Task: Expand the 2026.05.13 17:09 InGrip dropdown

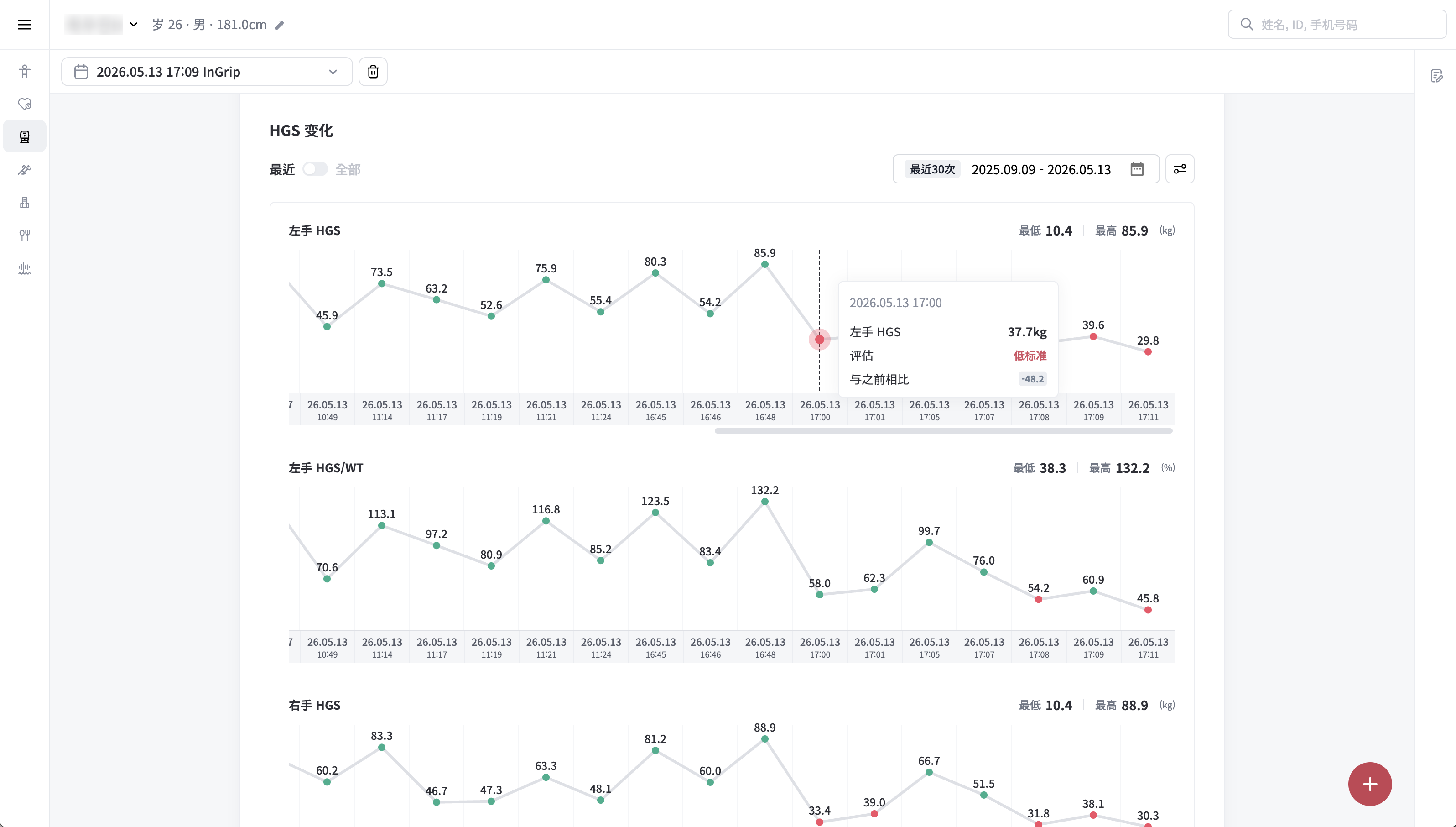Action: point(207,72)
